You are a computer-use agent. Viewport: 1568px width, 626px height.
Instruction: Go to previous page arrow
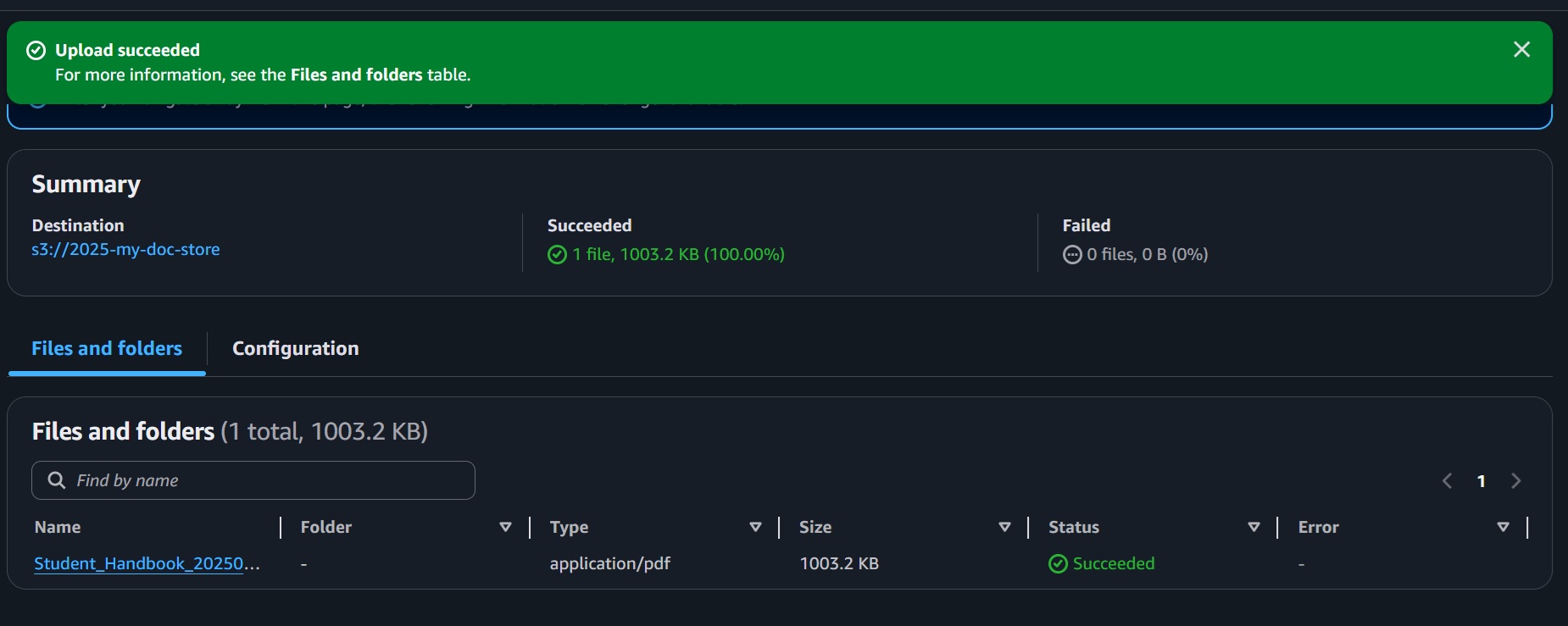[x=1448, y=481]
